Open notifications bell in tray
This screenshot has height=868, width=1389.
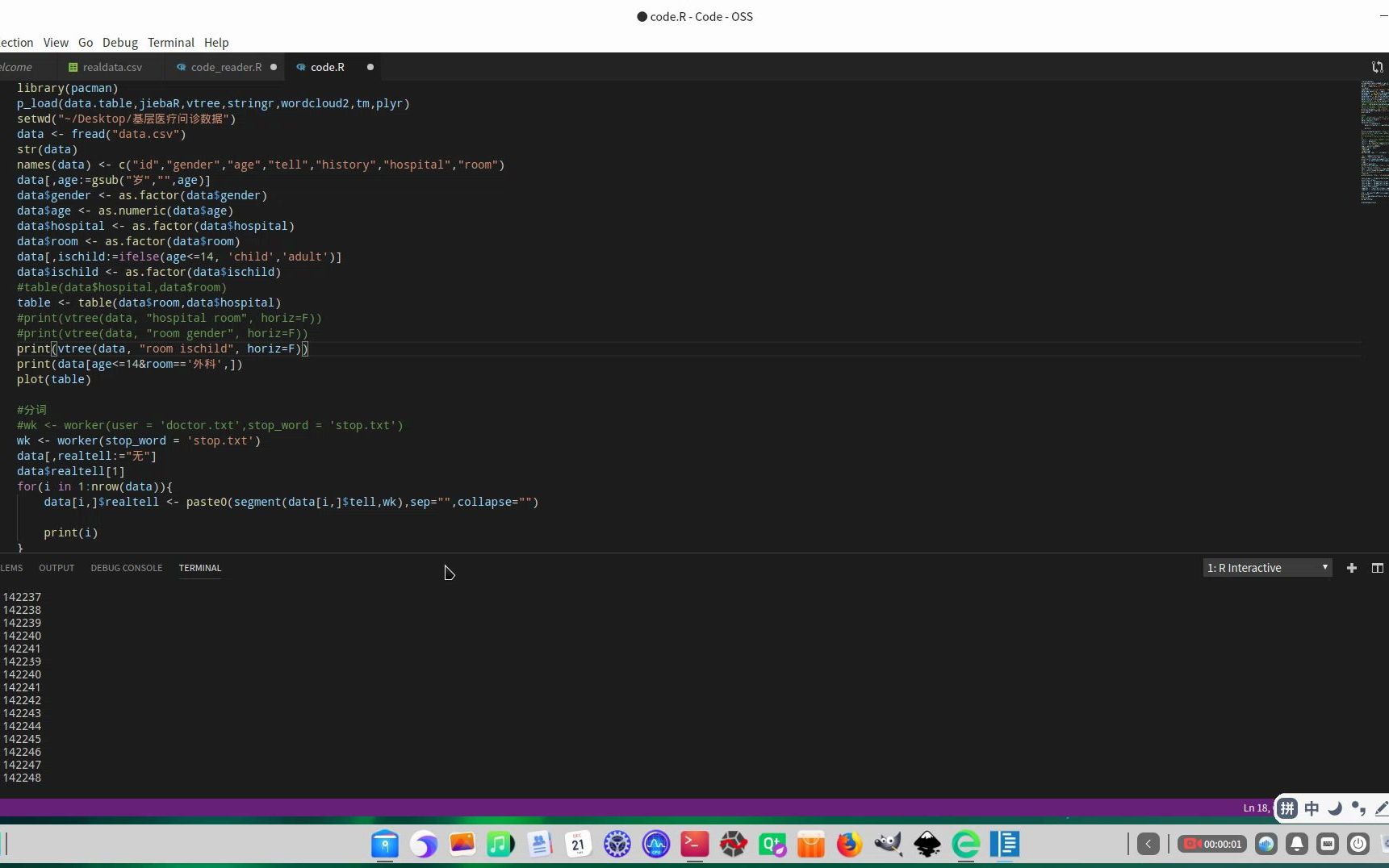click(1297, 845)
